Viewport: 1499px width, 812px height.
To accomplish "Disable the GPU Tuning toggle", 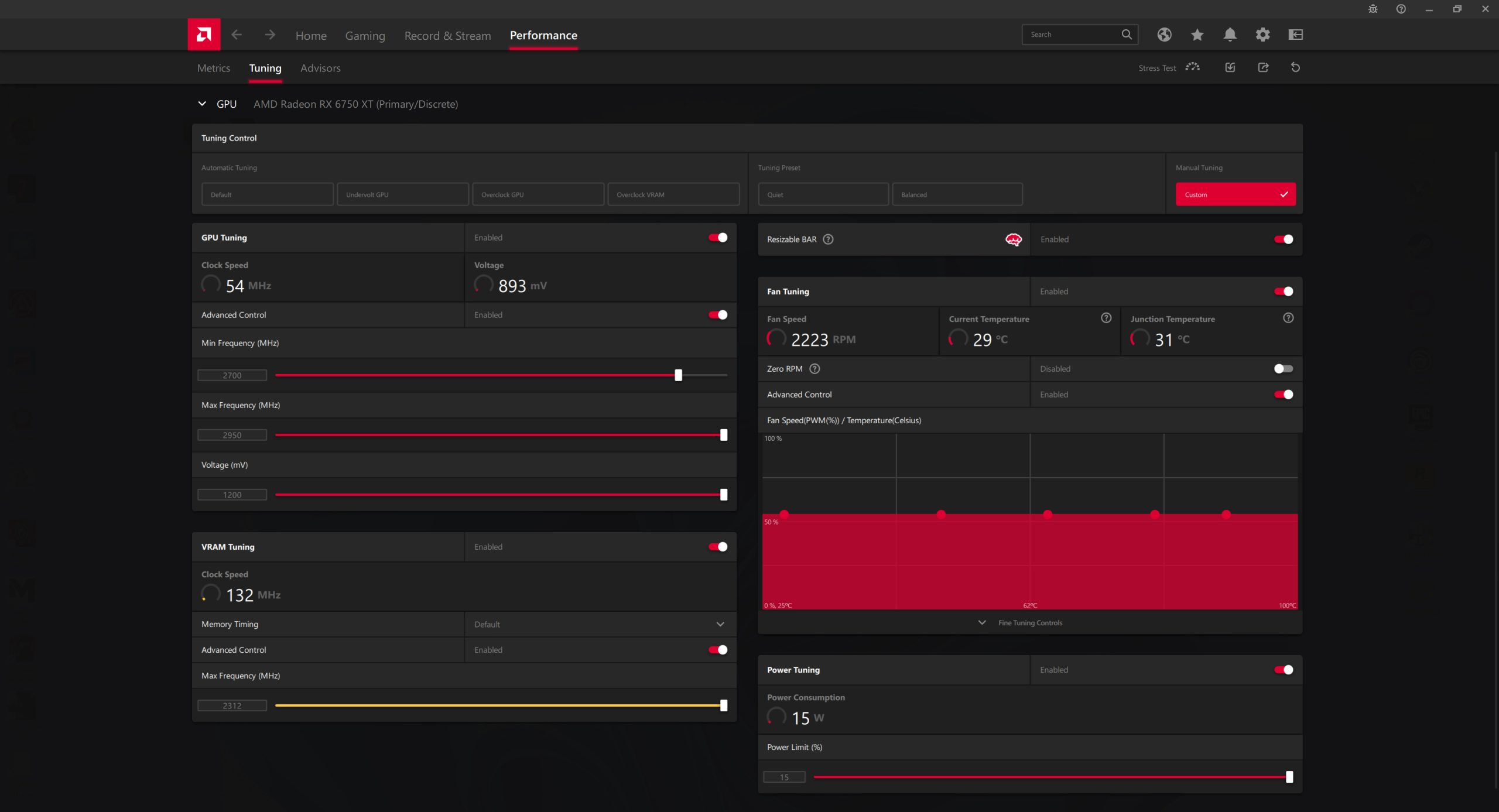I will 718,237.
